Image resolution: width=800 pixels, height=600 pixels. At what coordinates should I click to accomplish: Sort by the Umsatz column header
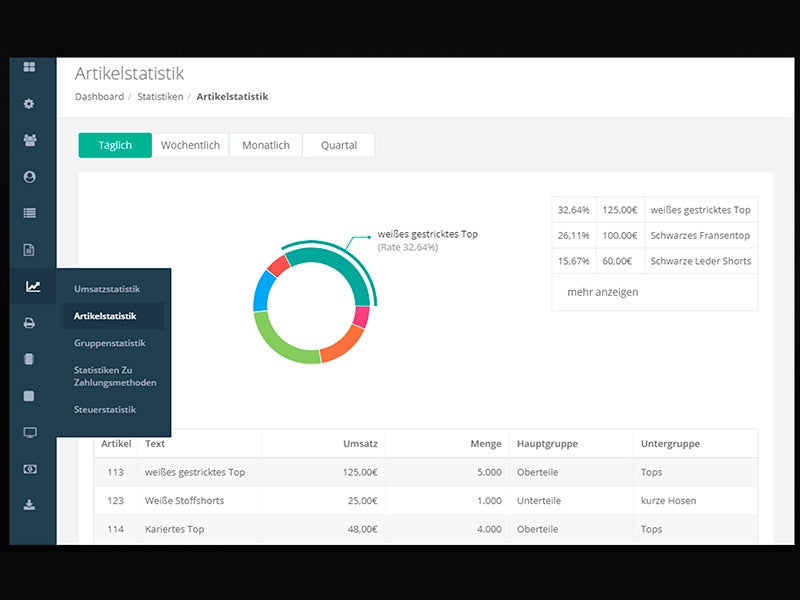(x=360, y=444)
